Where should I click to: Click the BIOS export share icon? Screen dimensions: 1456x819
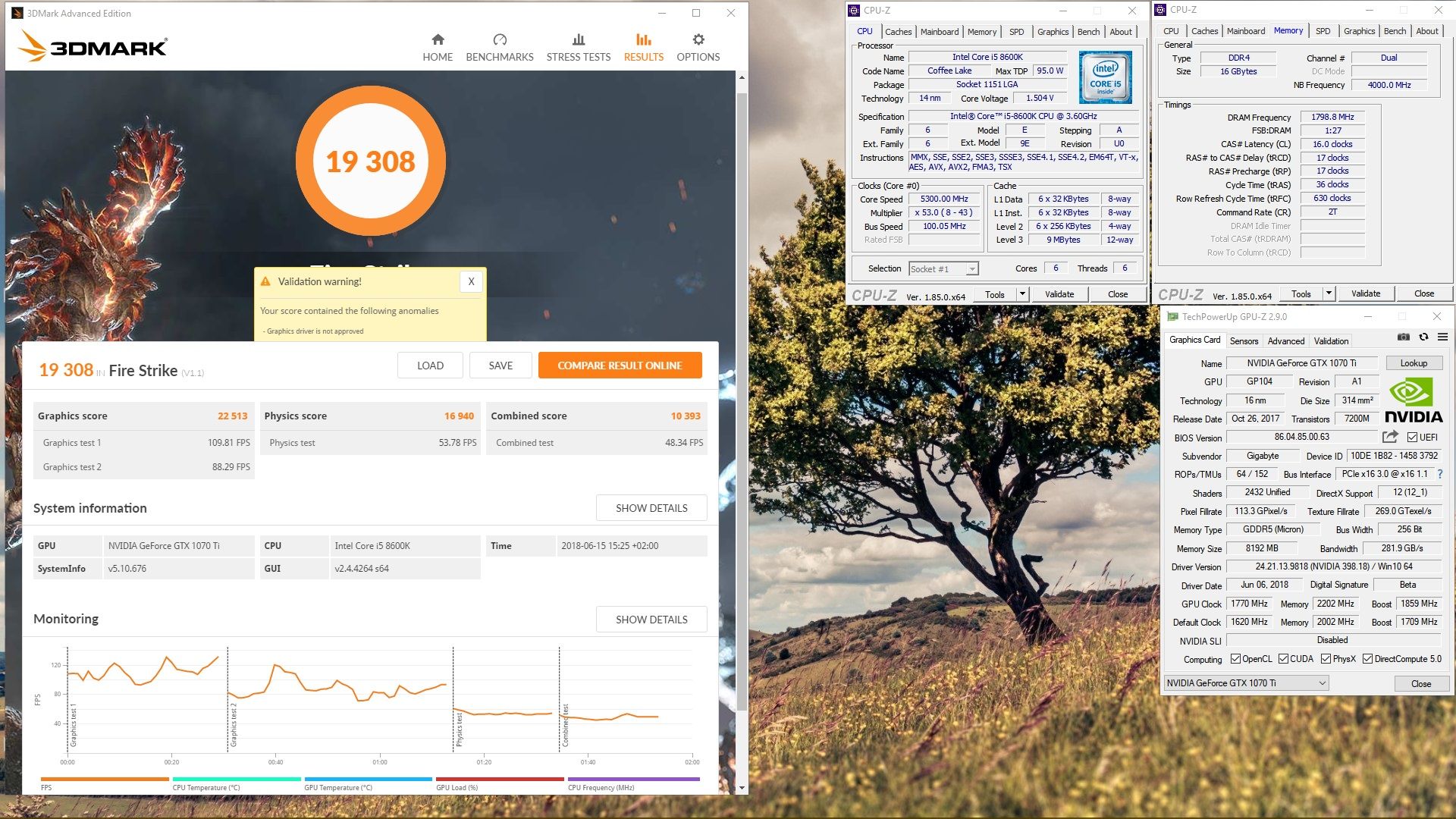pos(1389,437)
